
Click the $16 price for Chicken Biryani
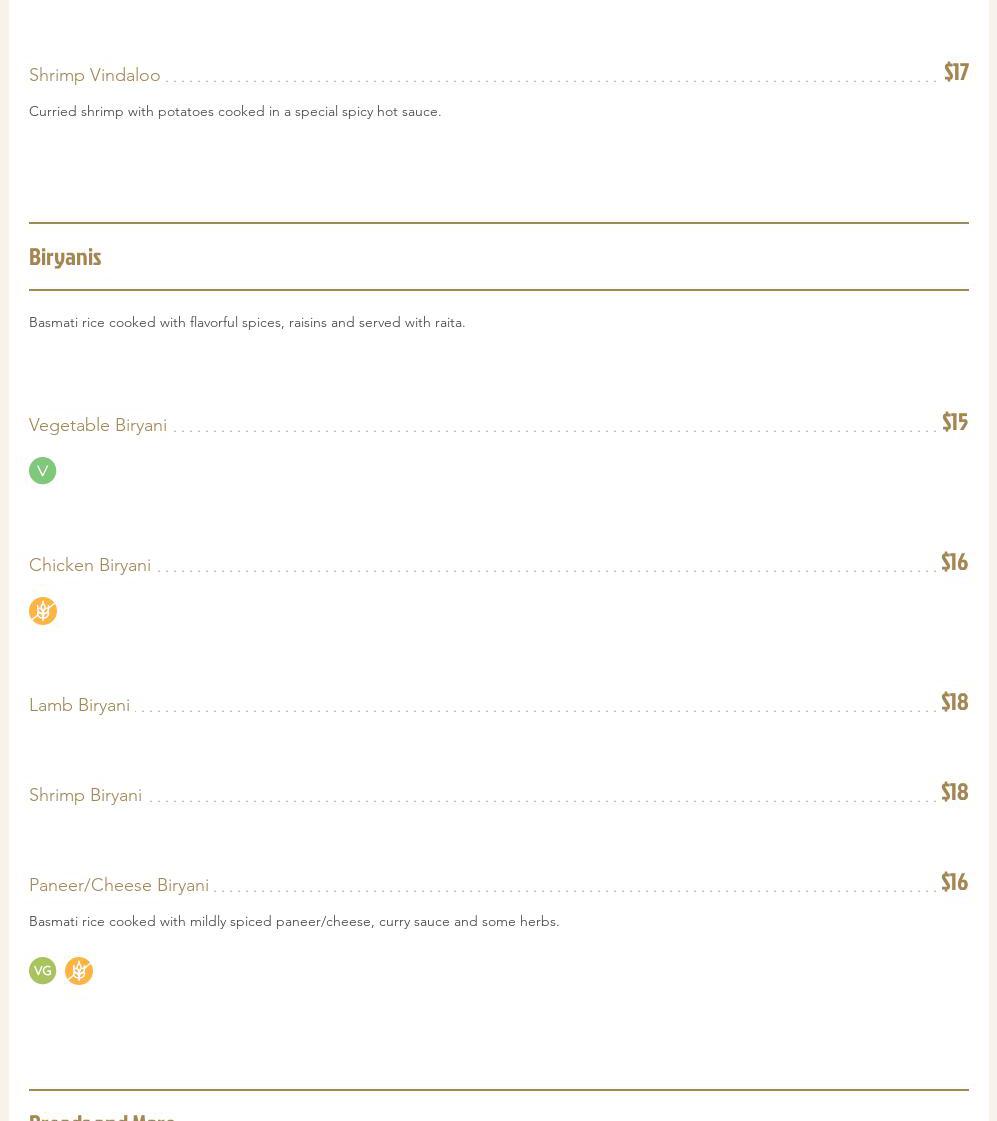click(x=954, y=562)
